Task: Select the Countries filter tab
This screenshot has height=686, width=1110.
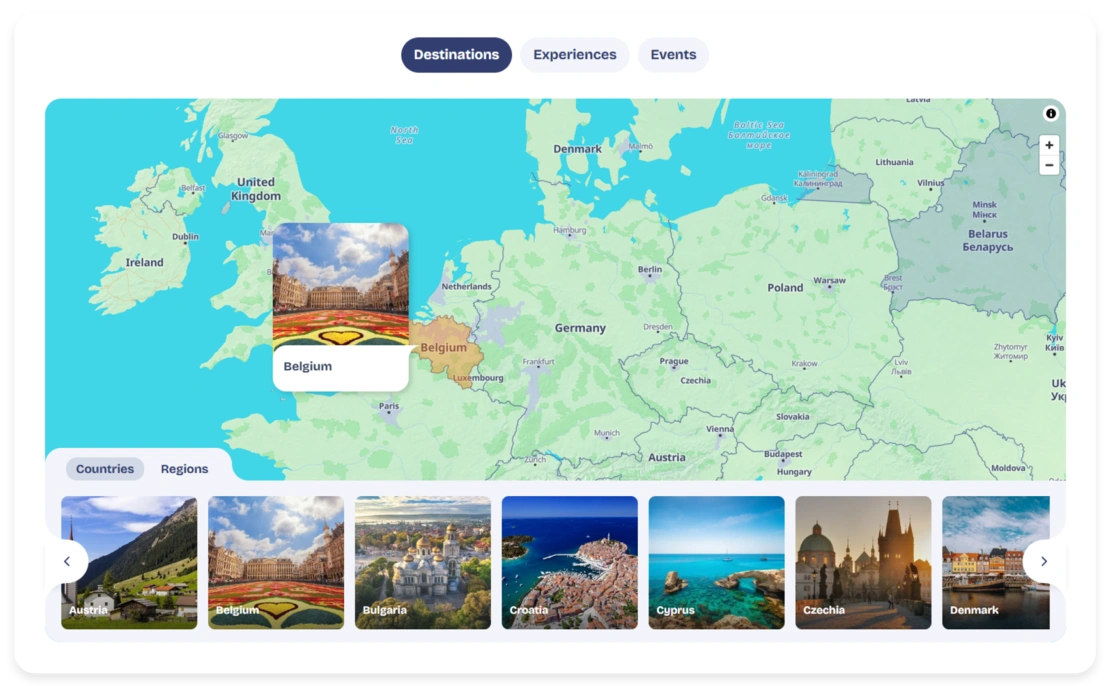Action: click(105, 469)
